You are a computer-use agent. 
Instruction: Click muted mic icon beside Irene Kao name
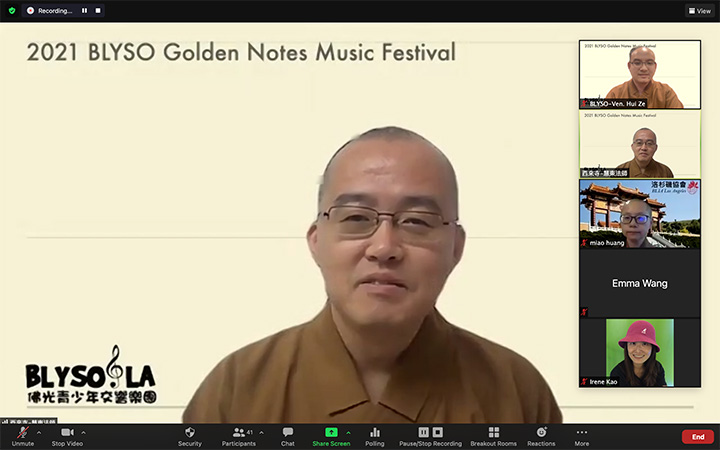pos(584,382)
